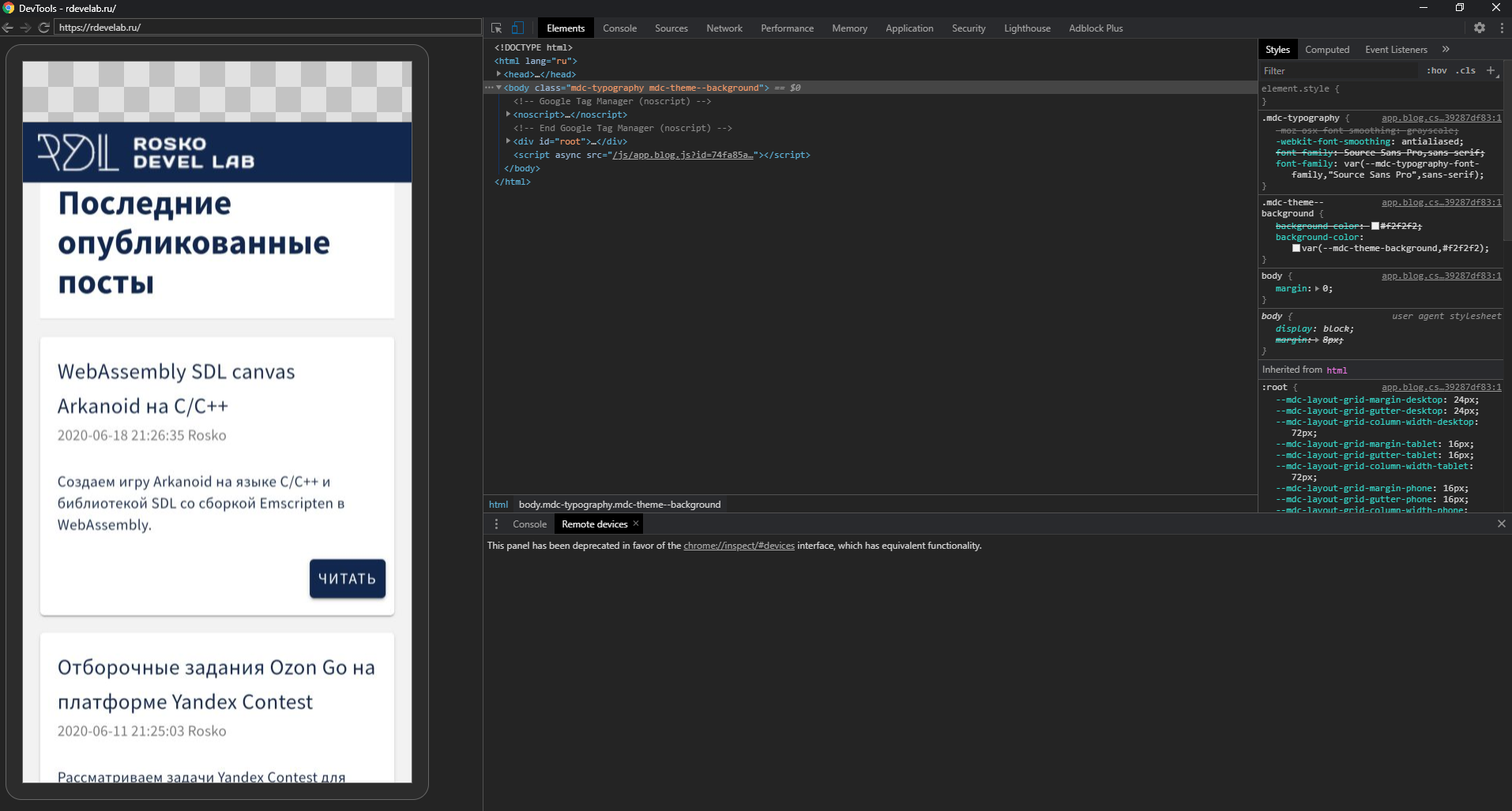Click the ЧИТАТЬ button on Arkanoid post
This screenshot has width=1512, height=811.
coord(348,579)
